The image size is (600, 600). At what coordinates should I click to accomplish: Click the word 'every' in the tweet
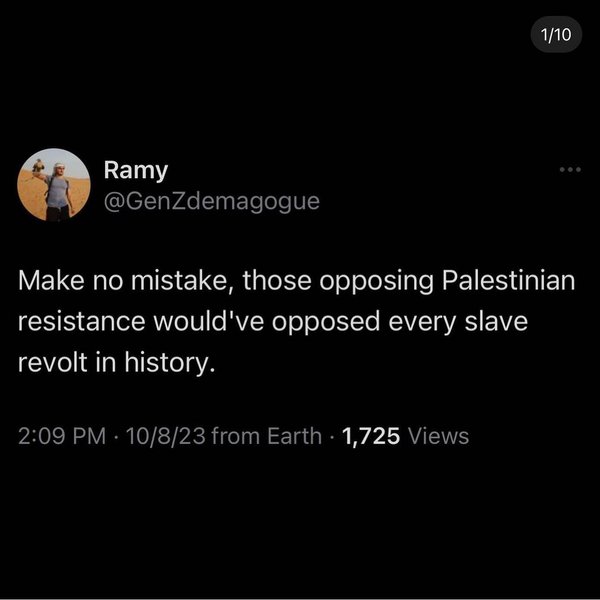[x=422, y=322]
